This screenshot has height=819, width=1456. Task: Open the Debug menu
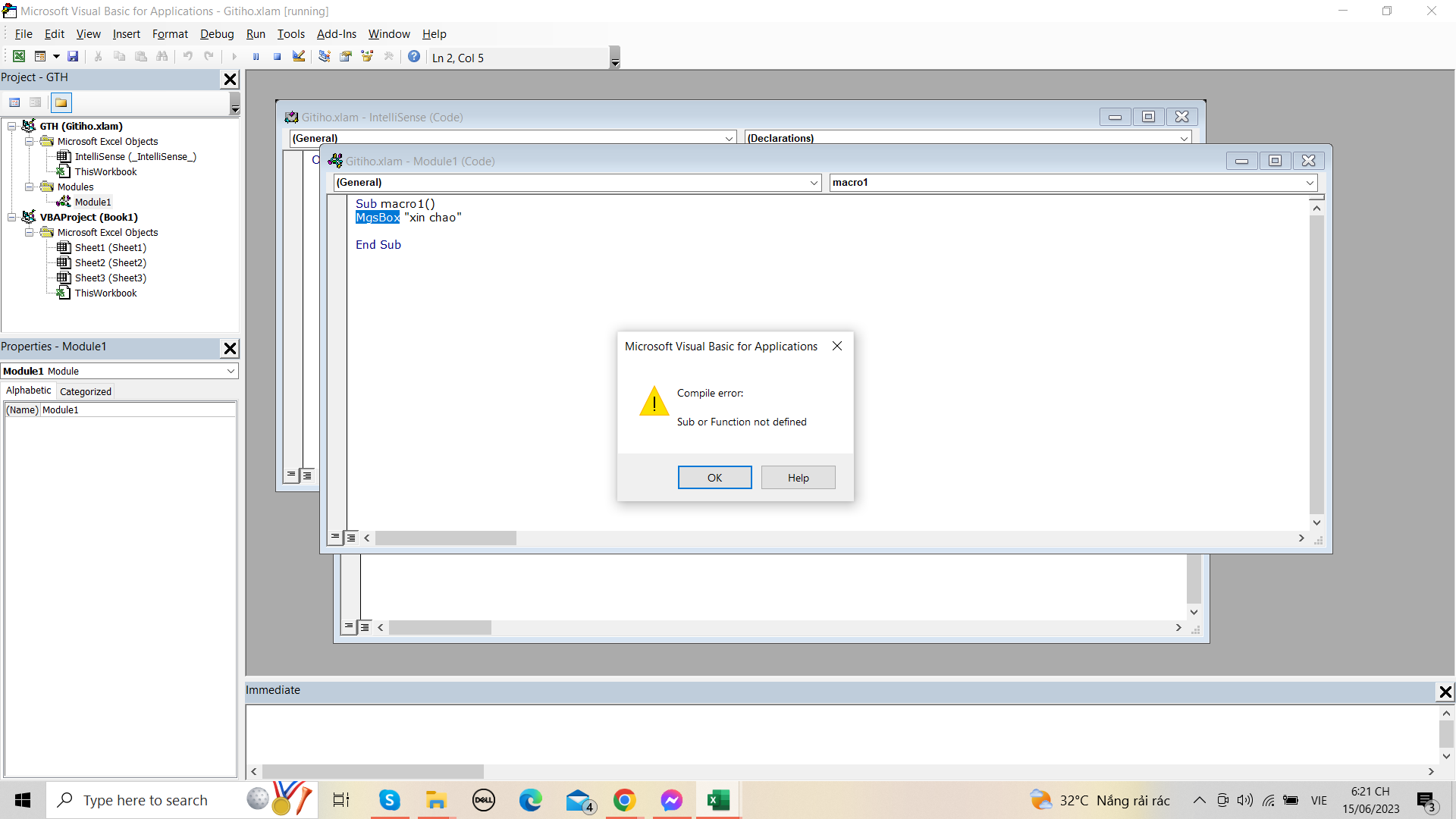click(x=217, y=34)
